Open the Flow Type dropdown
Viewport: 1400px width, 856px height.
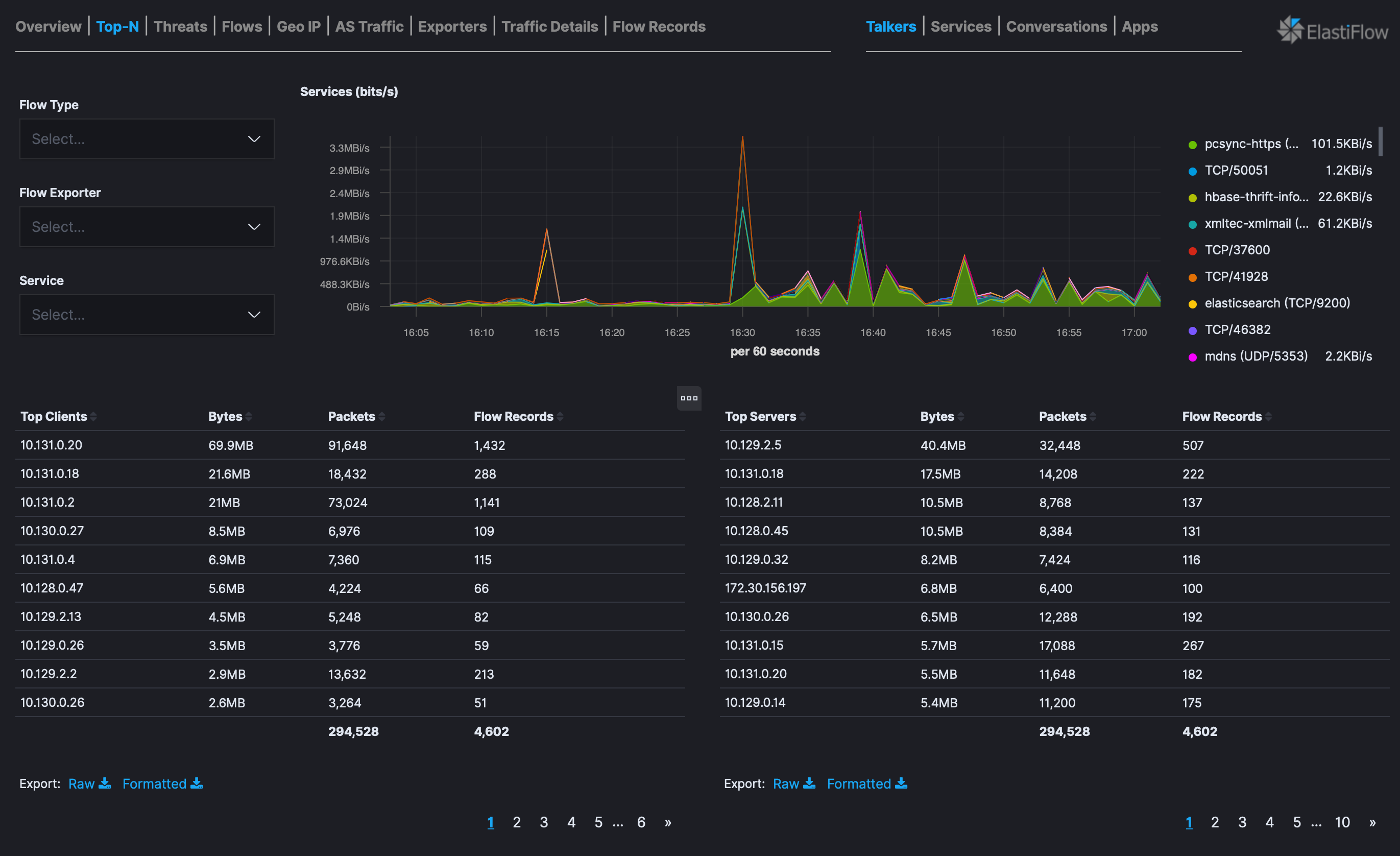147,139
